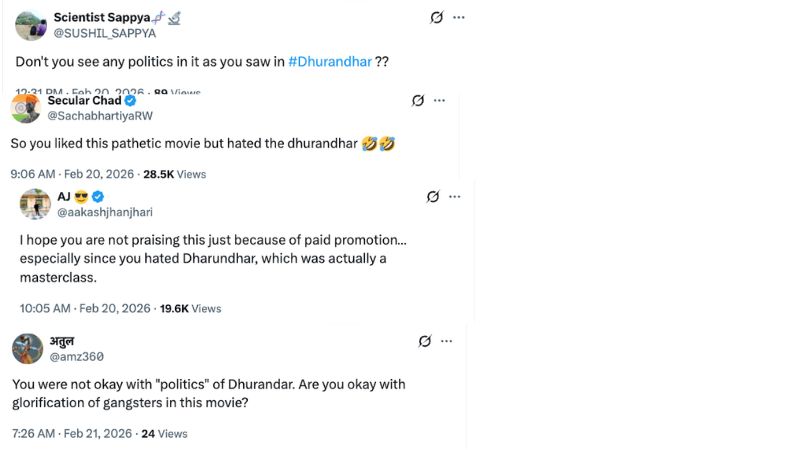Click Scientist Sappya's profile avatar
The height and width of the screenshot is (450, 800).
coord(31,25)
